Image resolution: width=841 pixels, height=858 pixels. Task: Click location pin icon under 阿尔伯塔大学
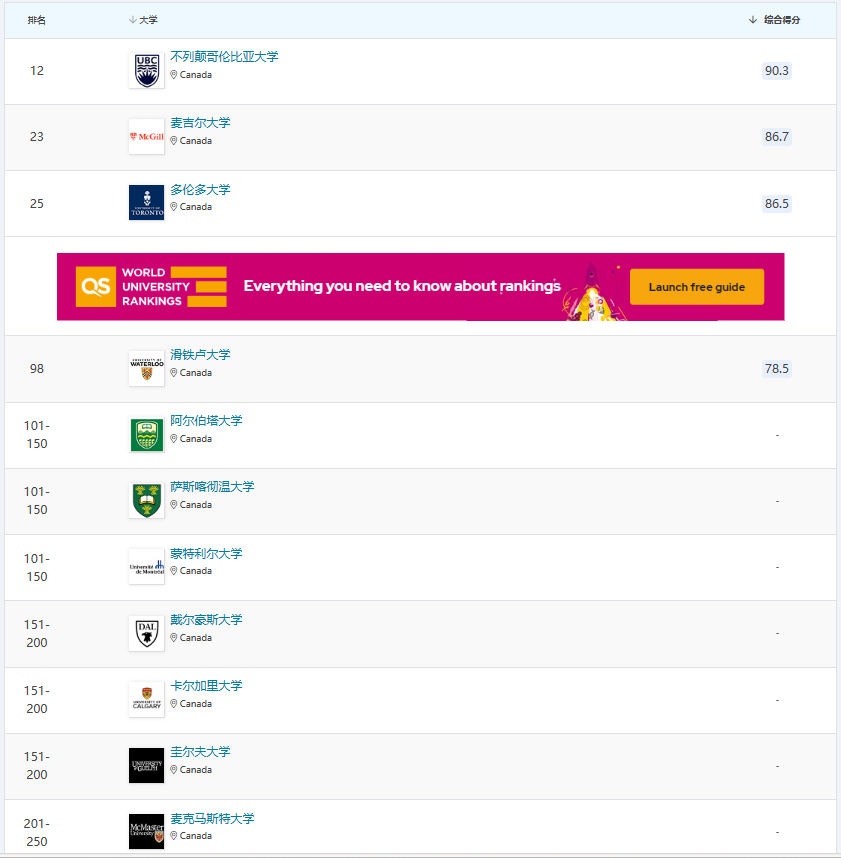pyautogui.click(x=173, y=439)
